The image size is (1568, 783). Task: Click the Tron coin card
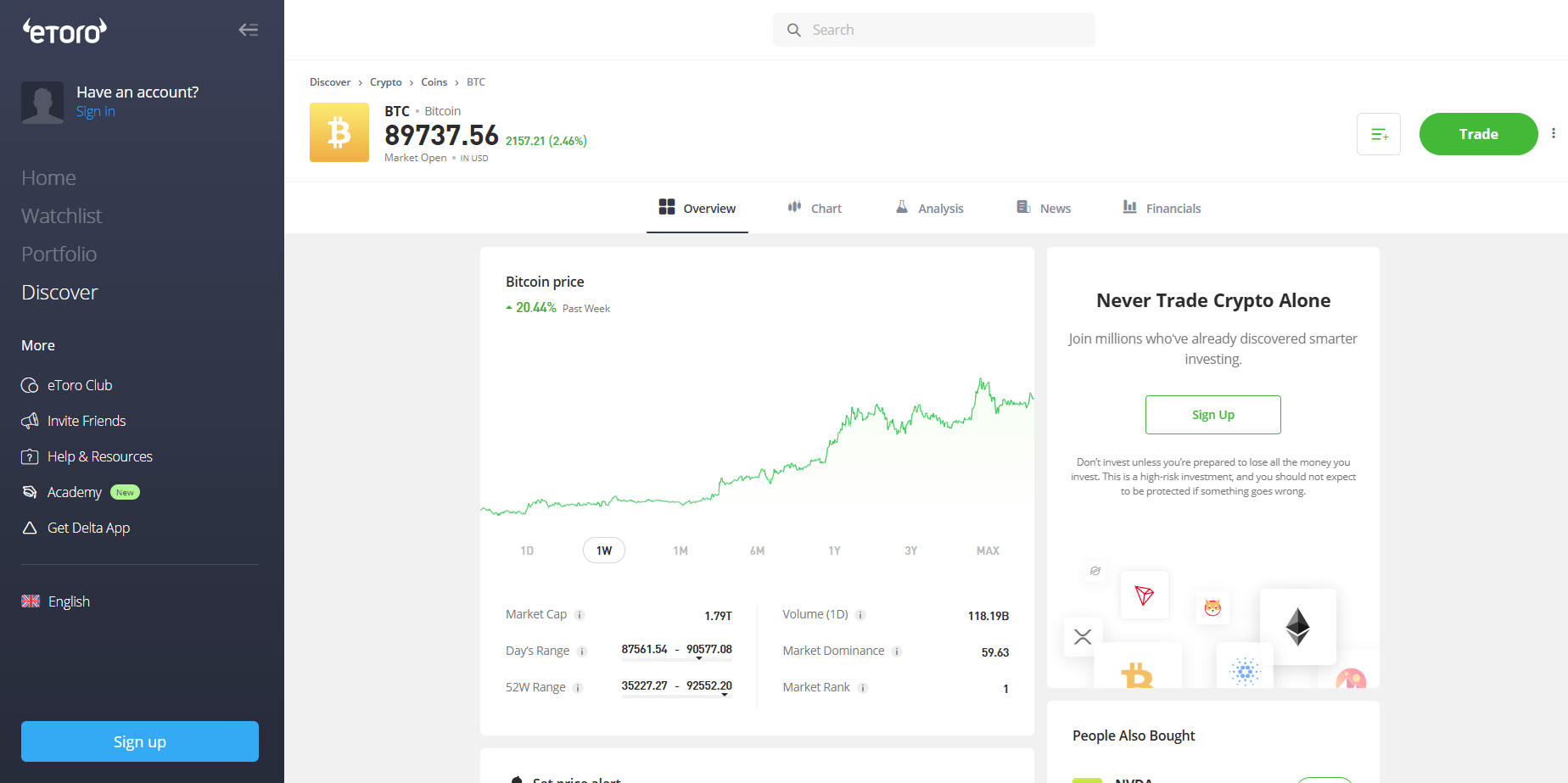(x=1145, y=595)
